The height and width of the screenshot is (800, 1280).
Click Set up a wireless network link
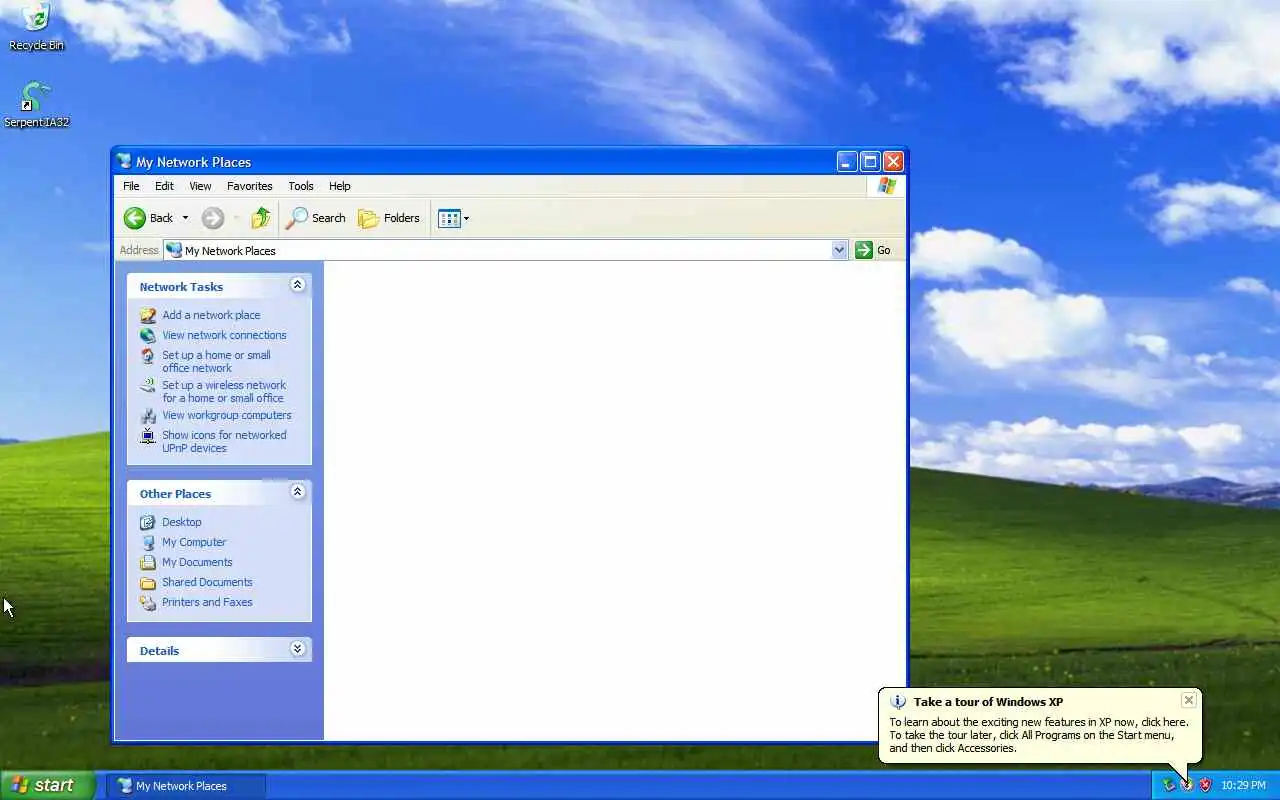[224, 391]
